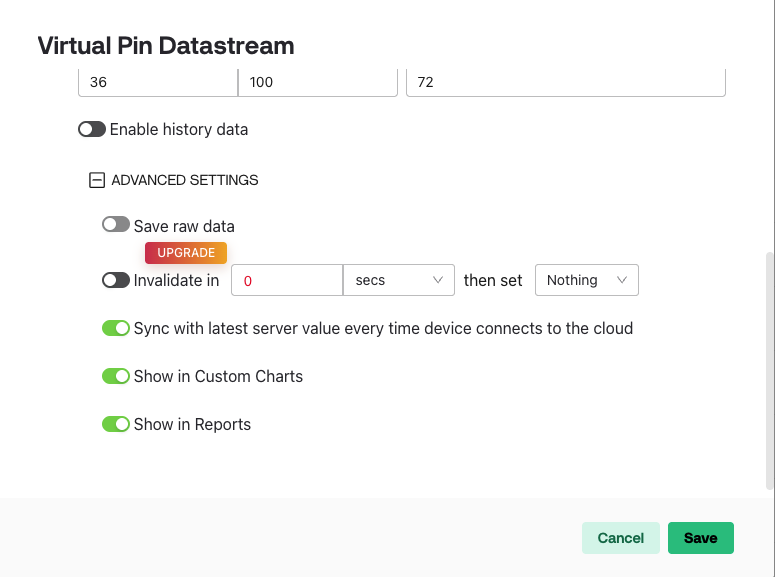Focus the field showing value 100
The width and height of the screenshot is (775, 577).
click(317, 82)
